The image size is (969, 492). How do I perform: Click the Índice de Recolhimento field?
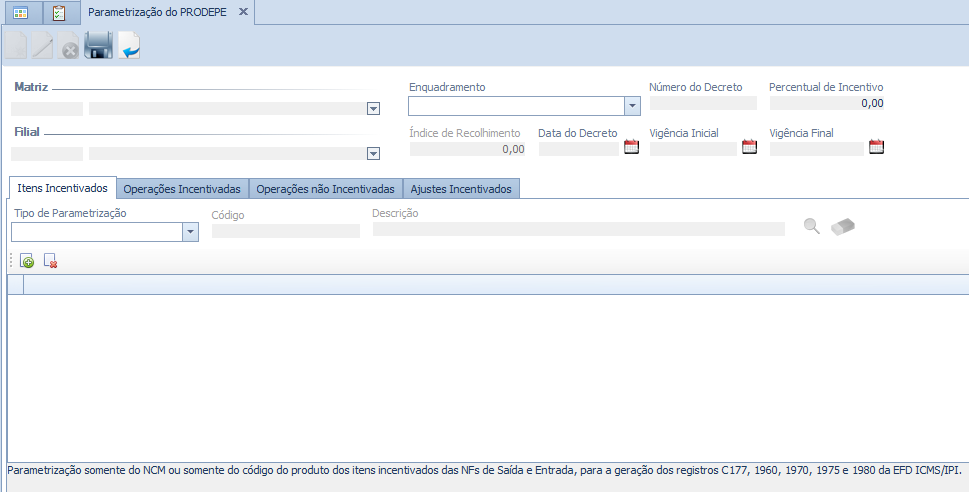tap(468, 149)
